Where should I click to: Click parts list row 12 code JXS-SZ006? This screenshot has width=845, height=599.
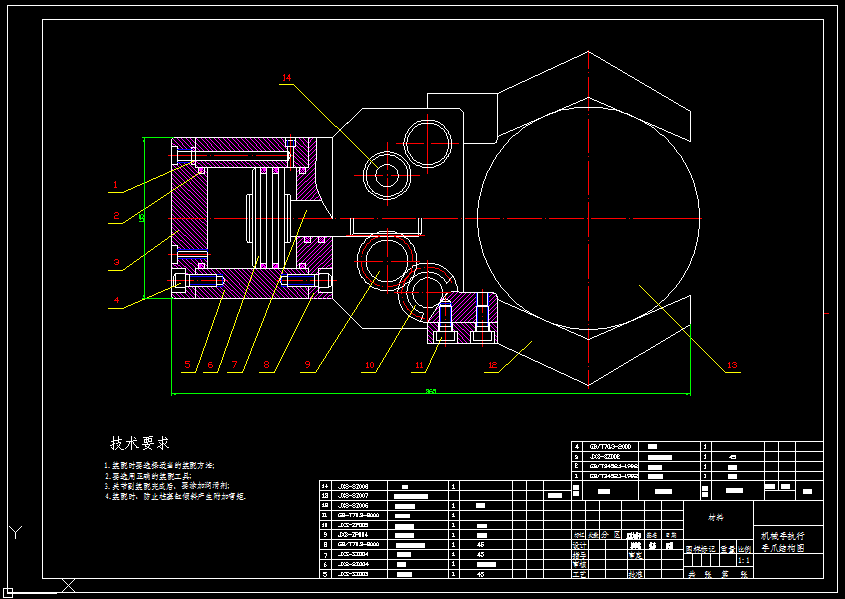(353, 505)
